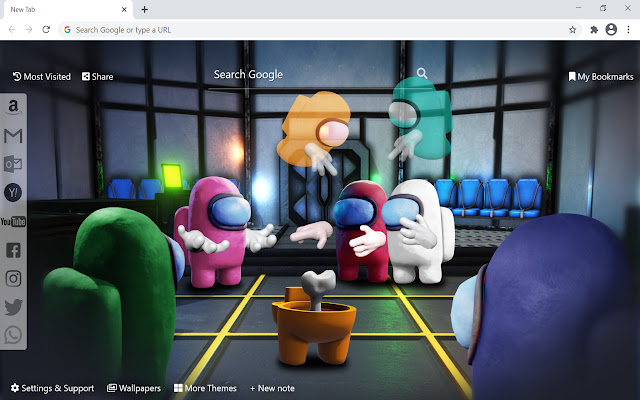Open the Chrome profile avatar
640x400 pixels.
[x=611, y=29]
